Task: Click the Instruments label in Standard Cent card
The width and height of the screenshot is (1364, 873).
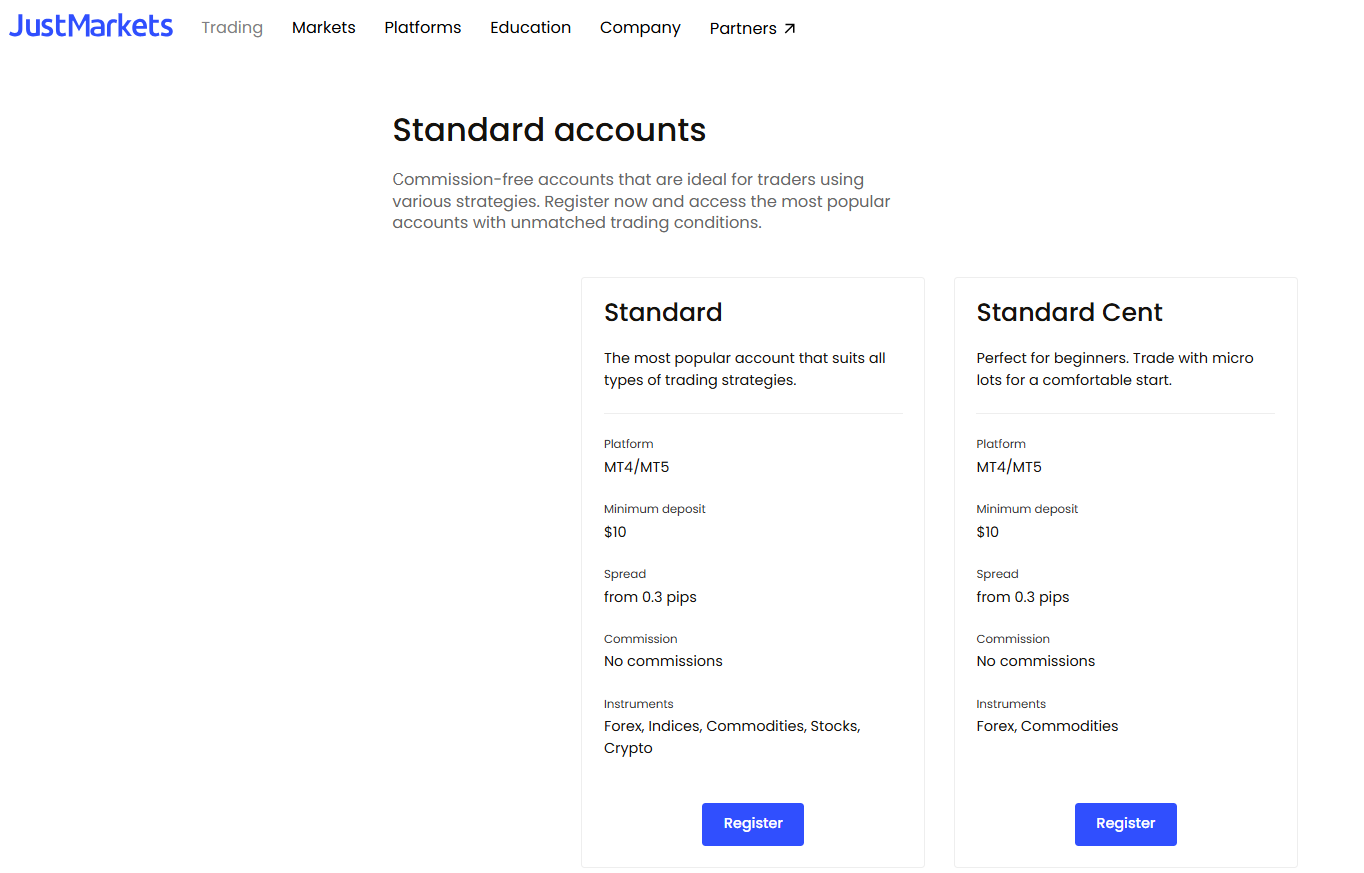Action: 1011,704
